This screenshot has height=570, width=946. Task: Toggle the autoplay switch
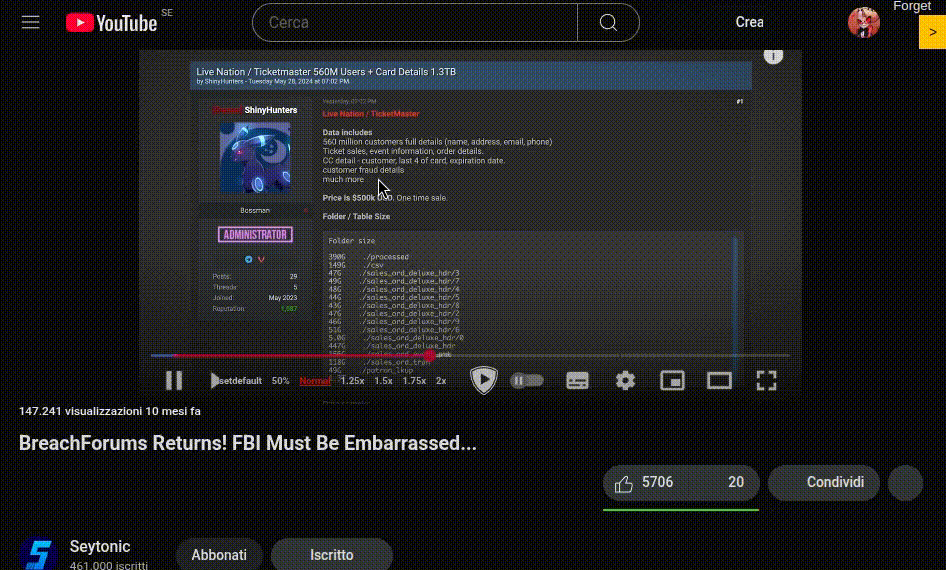click(527, 381)
